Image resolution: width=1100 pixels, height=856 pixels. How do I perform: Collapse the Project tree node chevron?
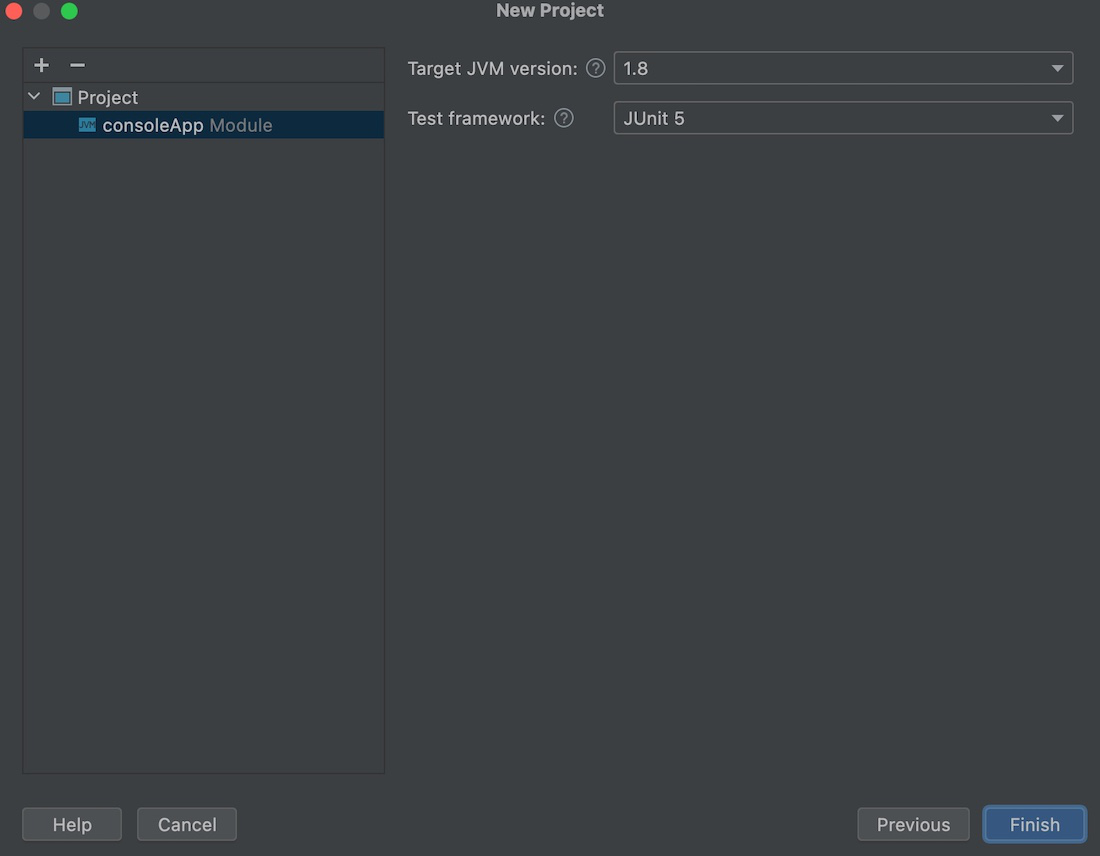(34, 96)
